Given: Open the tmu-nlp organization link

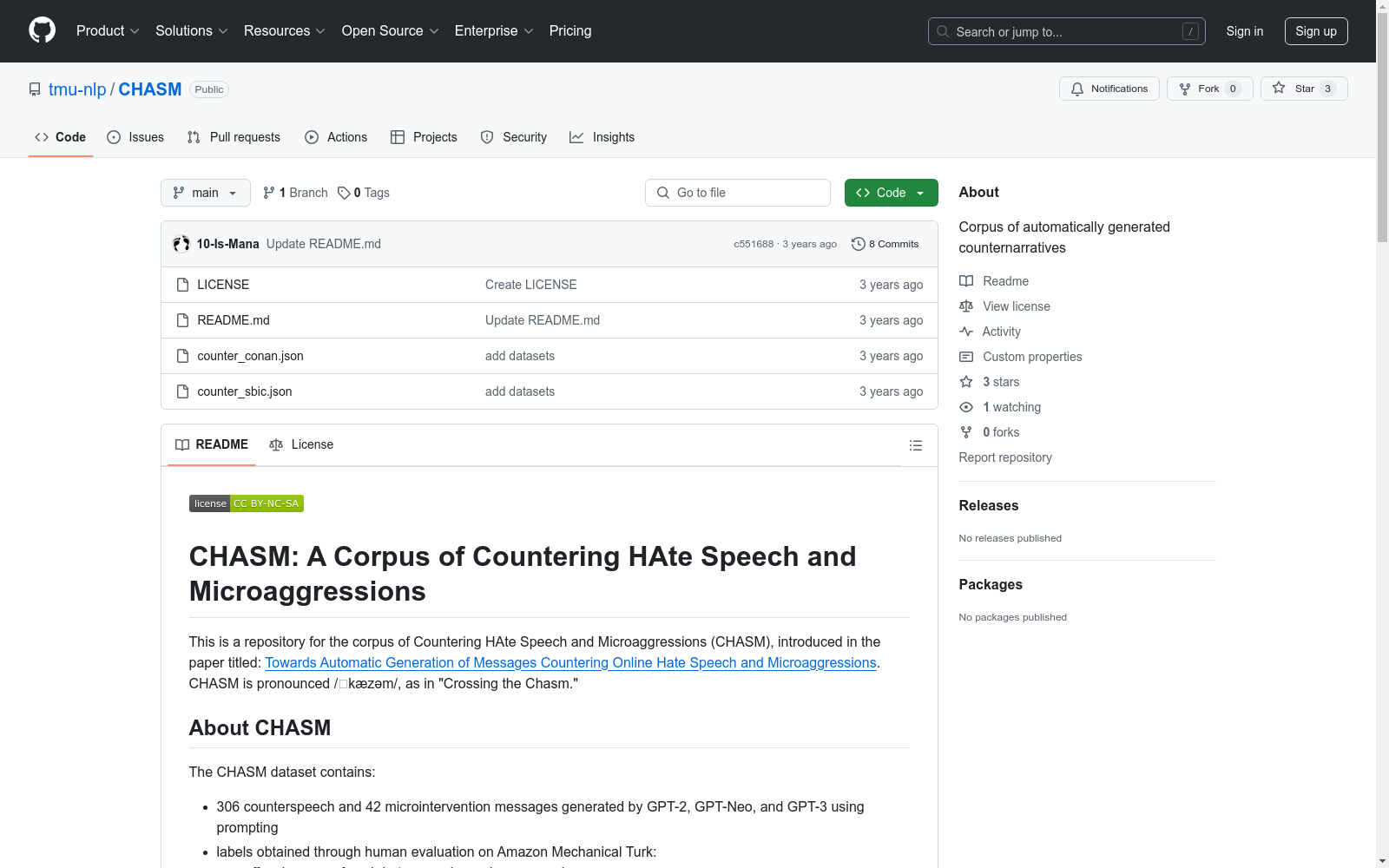Looking at the screenshot, I should tap(77, 89).
